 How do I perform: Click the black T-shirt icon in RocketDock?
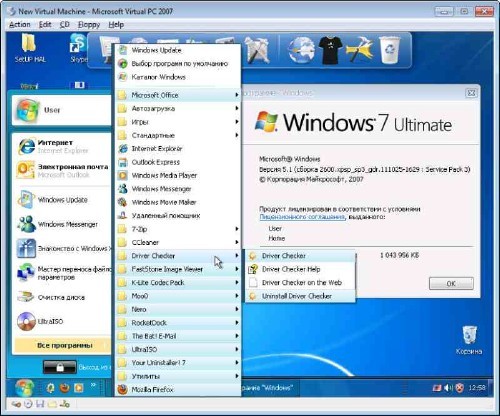(x=330, y=50)
